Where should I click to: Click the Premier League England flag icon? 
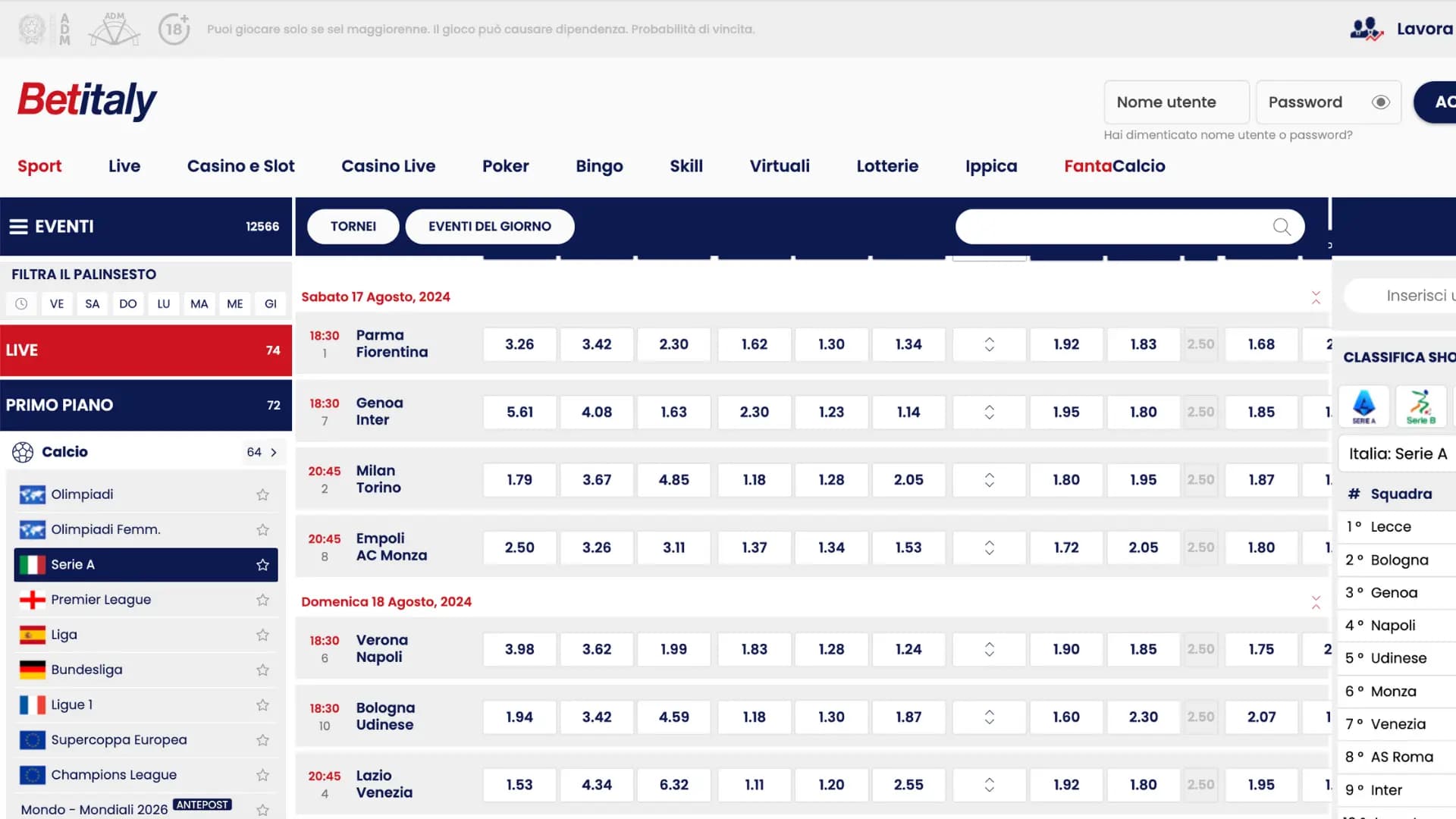tap(32, 599)
